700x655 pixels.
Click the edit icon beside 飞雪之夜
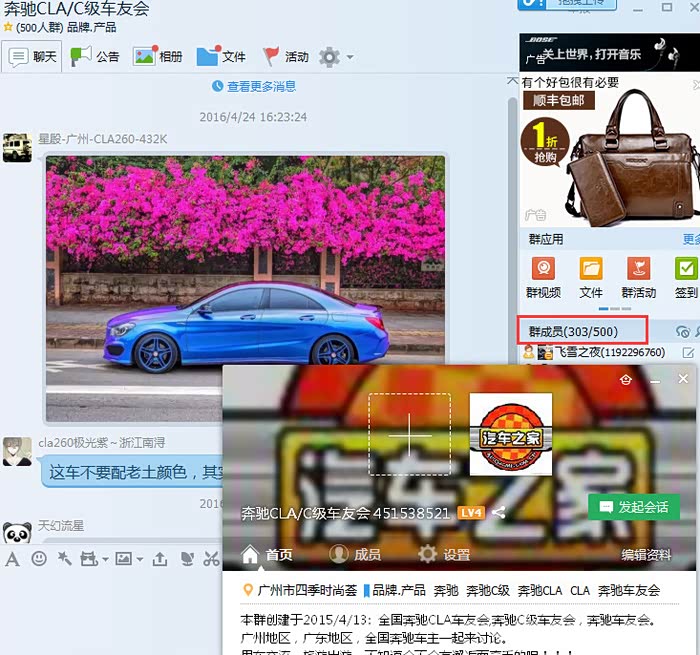[x=688, y=353]
